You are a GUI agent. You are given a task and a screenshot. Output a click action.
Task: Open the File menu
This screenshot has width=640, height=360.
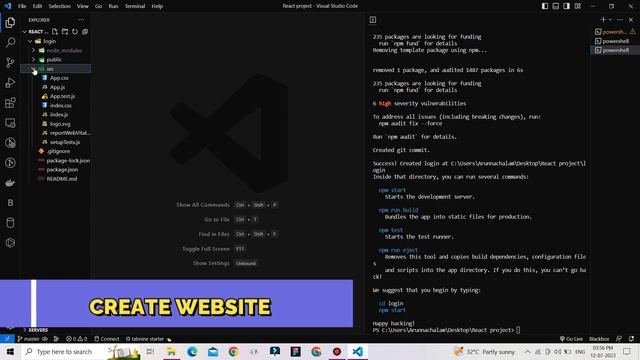coord(22,6)
